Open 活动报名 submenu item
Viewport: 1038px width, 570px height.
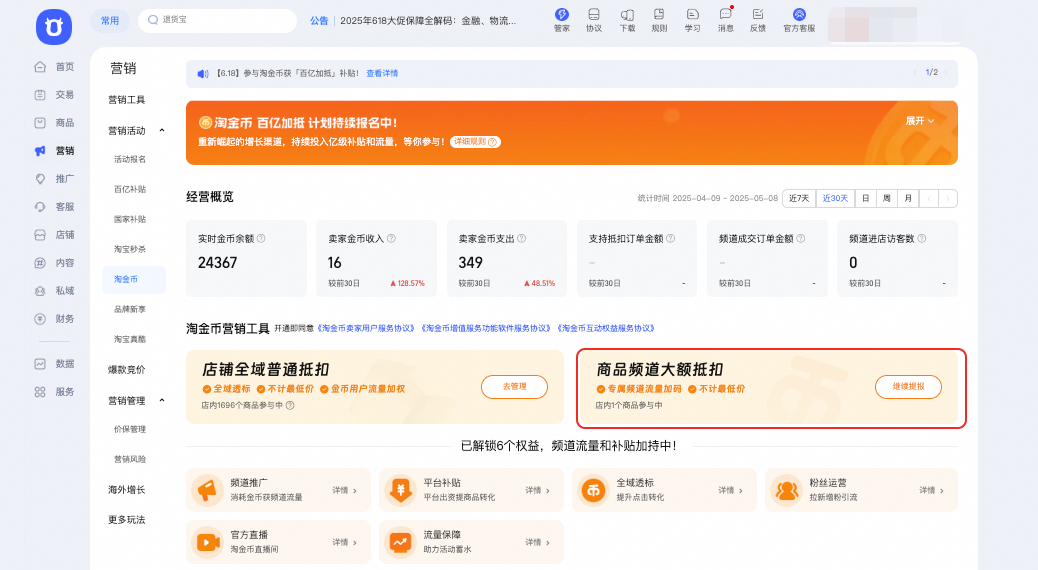pyautogui.click(x=130, y=160)
